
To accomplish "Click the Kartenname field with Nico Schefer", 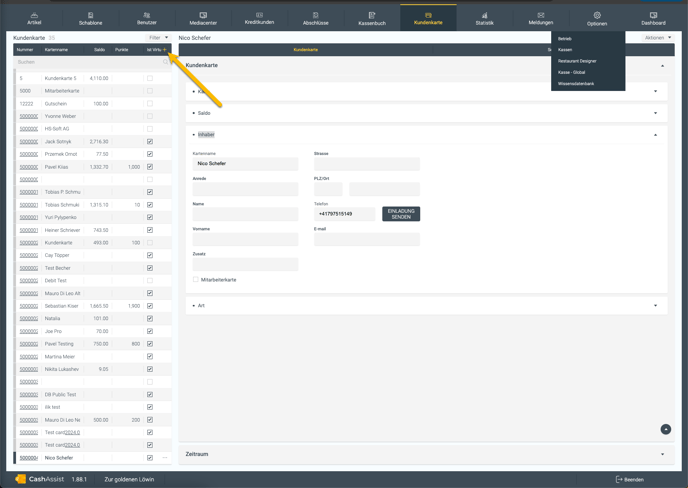I will coord(245,164).
